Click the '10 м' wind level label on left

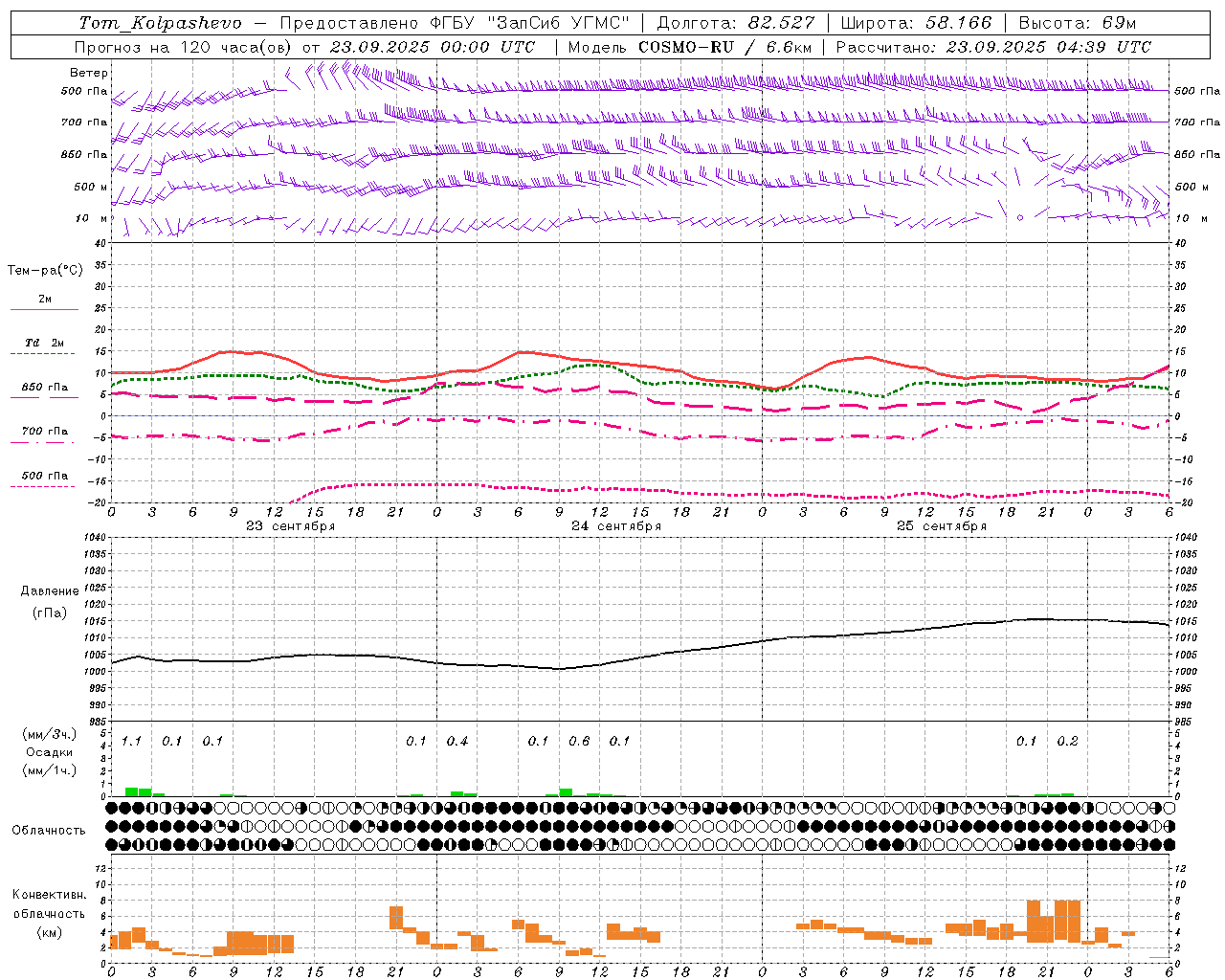coord(92,218)
